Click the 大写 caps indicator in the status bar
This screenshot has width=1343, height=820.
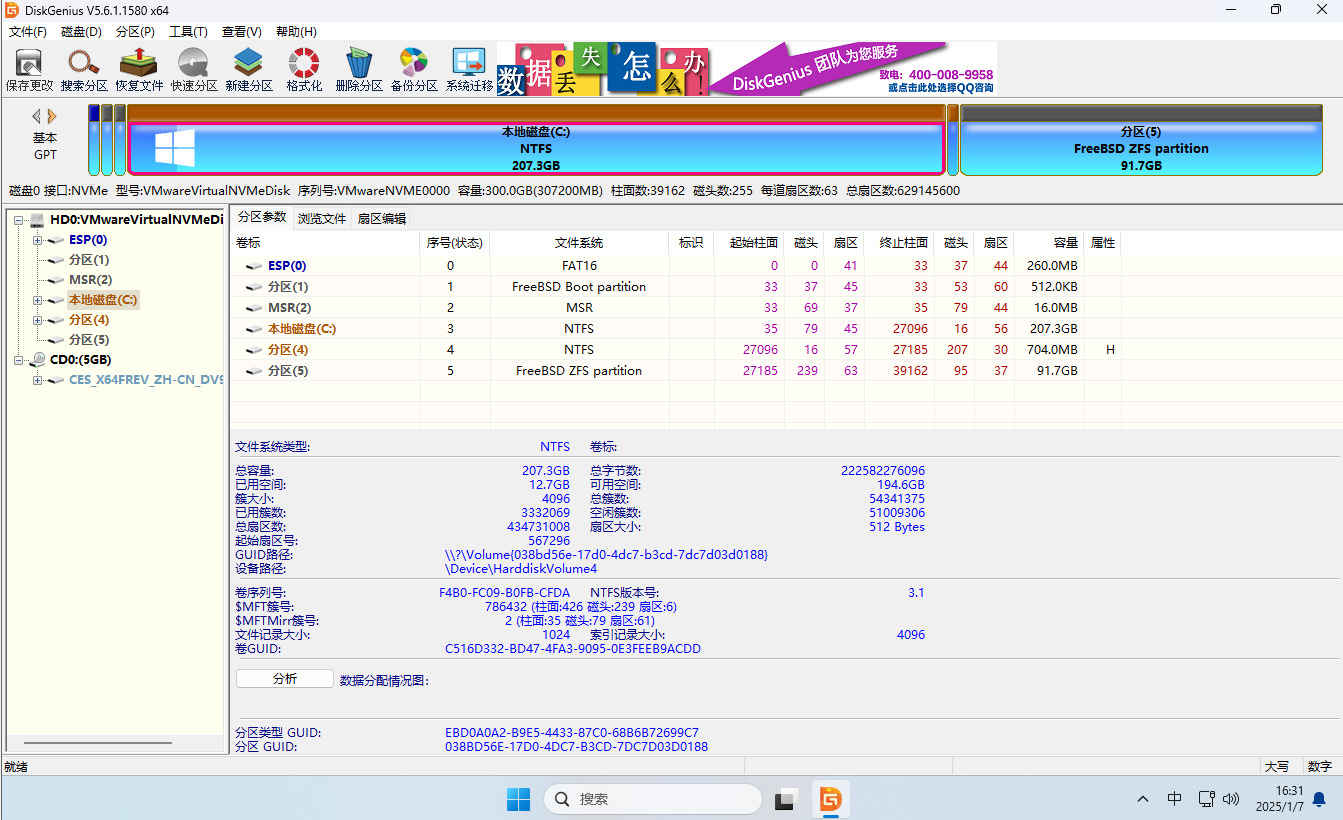(1277, 767)
